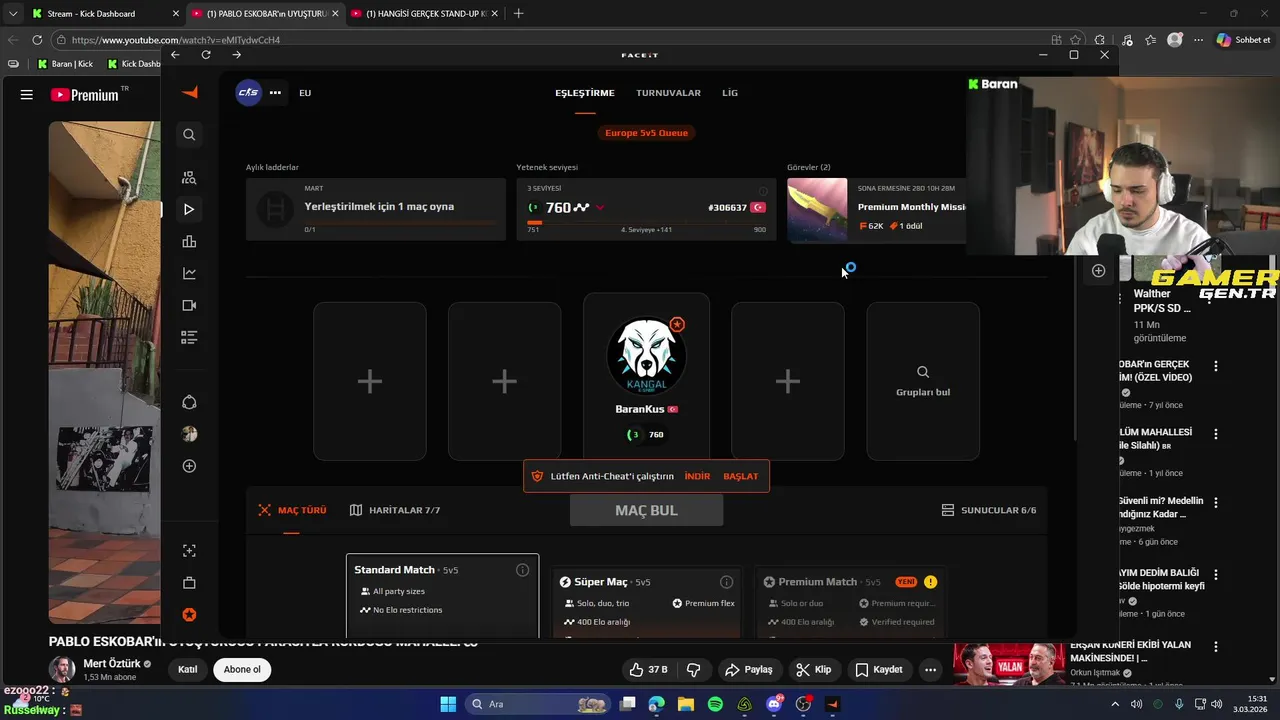Click Abone ol subscribe button
Viewport: 1280px width, 720px height.
click(242, 669)
